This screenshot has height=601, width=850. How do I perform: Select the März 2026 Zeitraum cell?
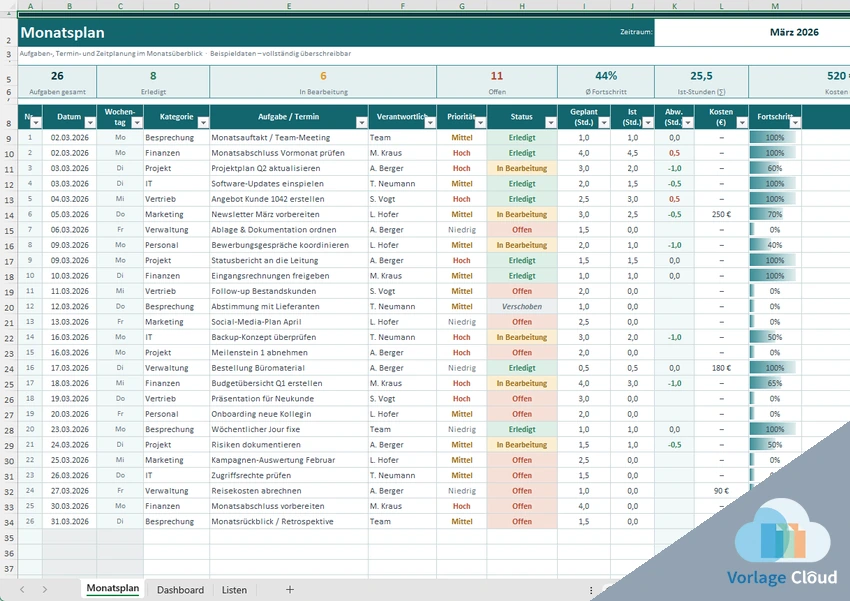pos(752,33)
